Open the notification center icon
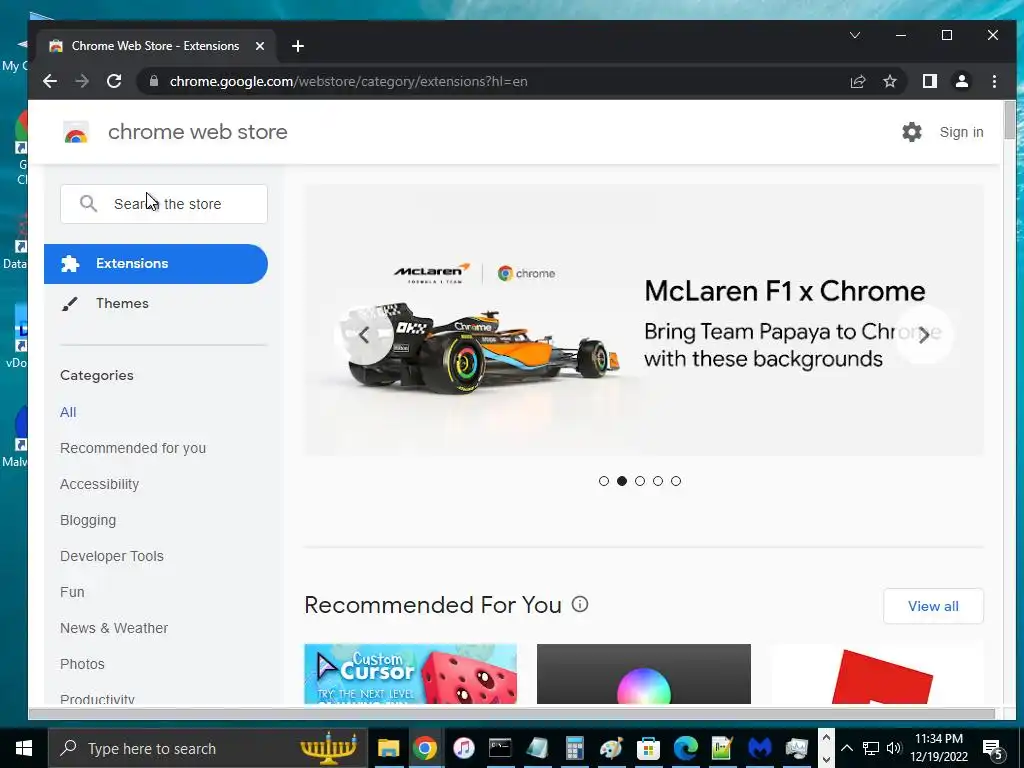Viewport: 1024px width, 768px height. [993, 748]
